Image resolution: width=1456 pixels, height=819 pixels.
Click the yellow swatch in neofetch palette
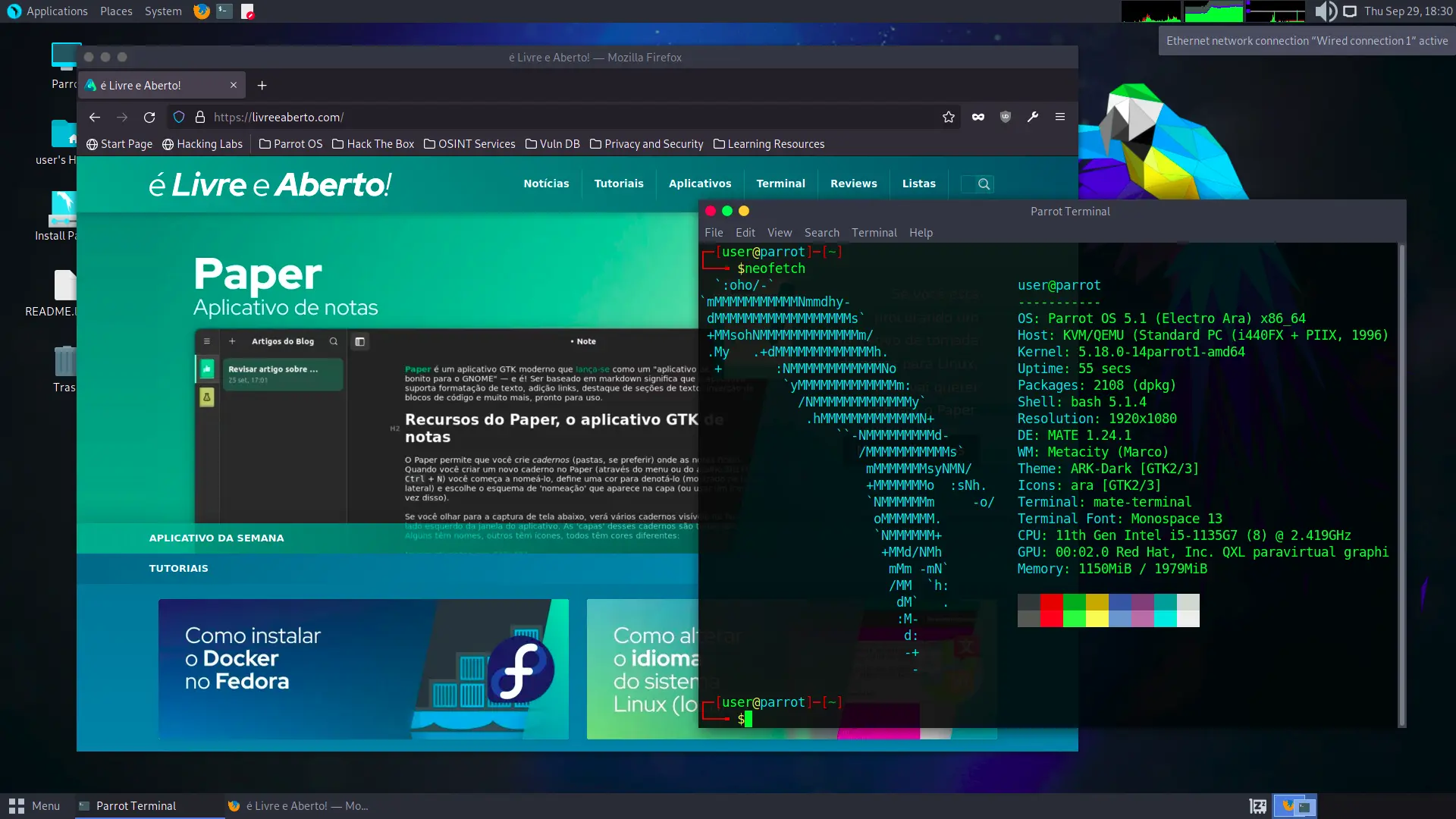[x=1097, y=610]
